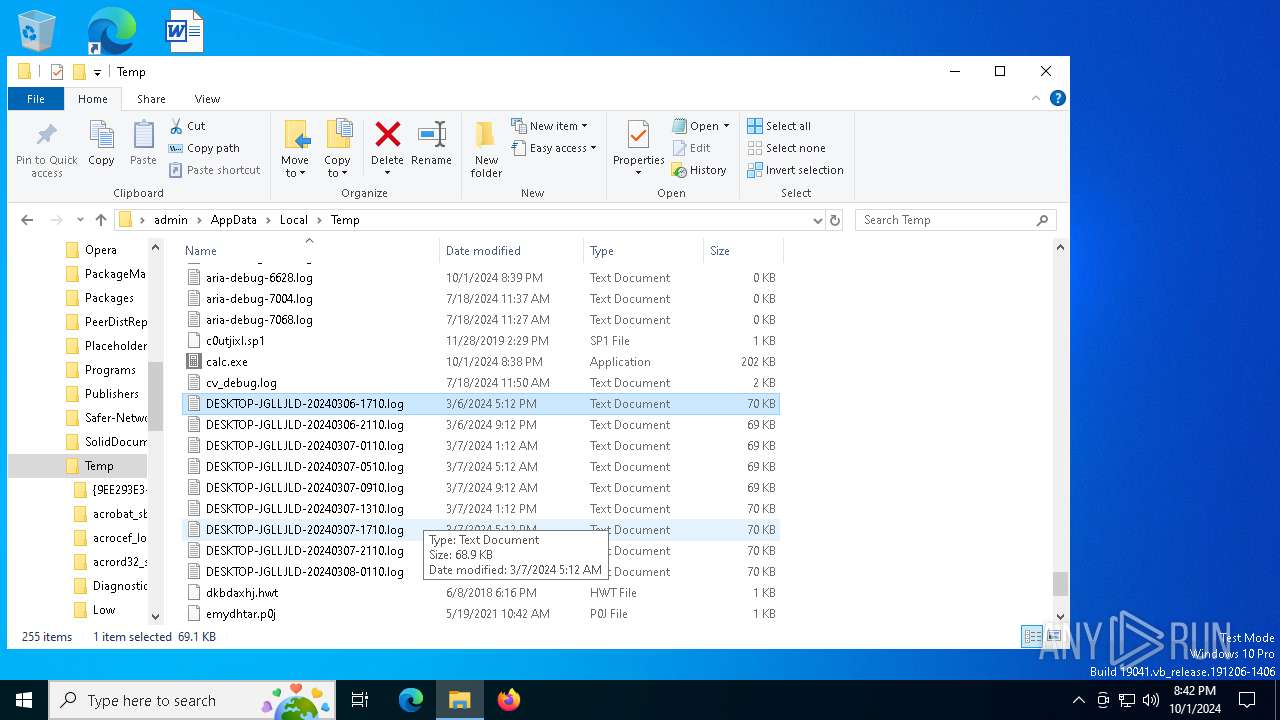1280x720 pixels.
Task: Collapse the ribbon with chevron
Action: point(1036,98)
